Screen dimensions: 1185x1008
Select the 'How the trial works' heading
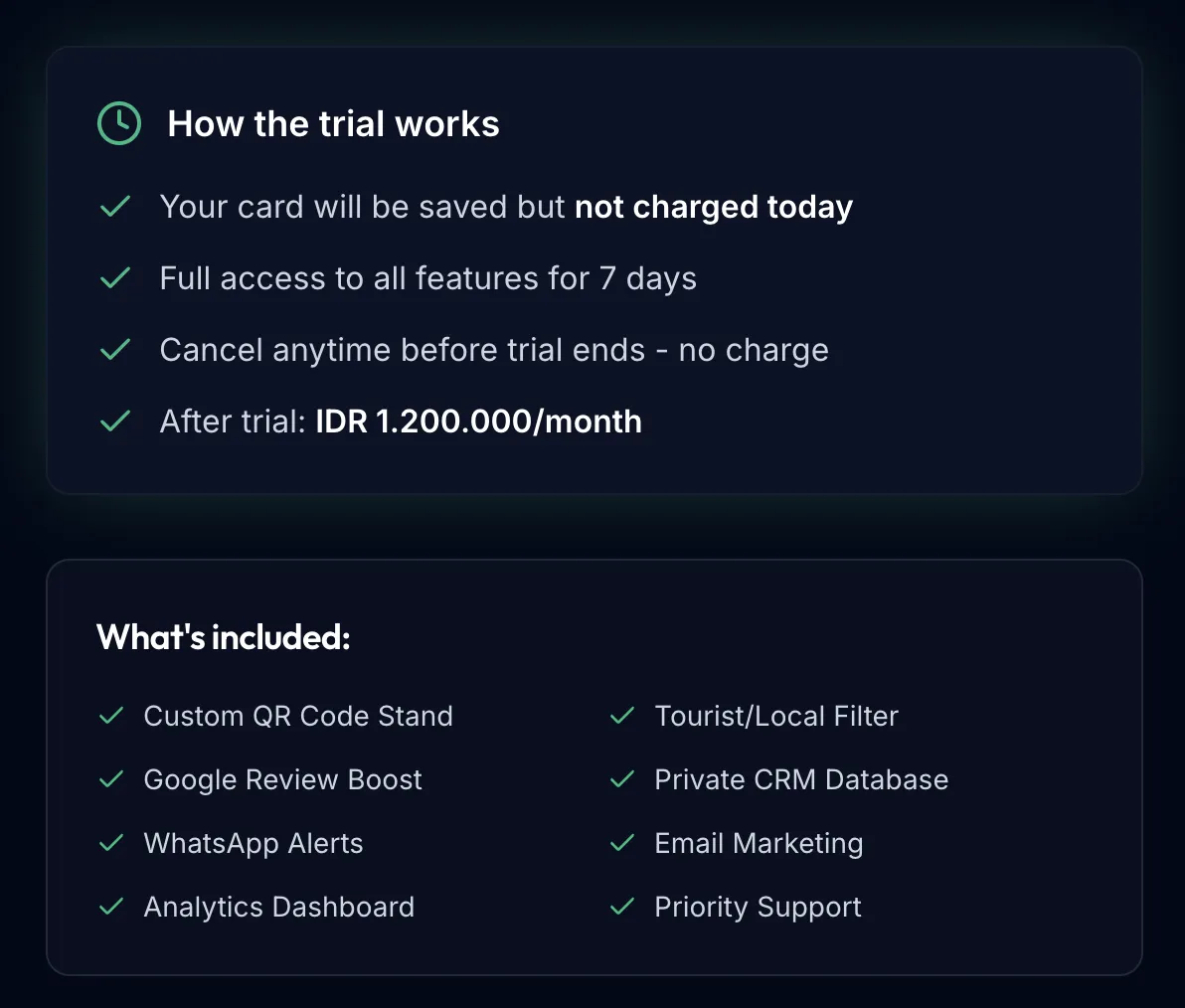click(x=333, y=124)
